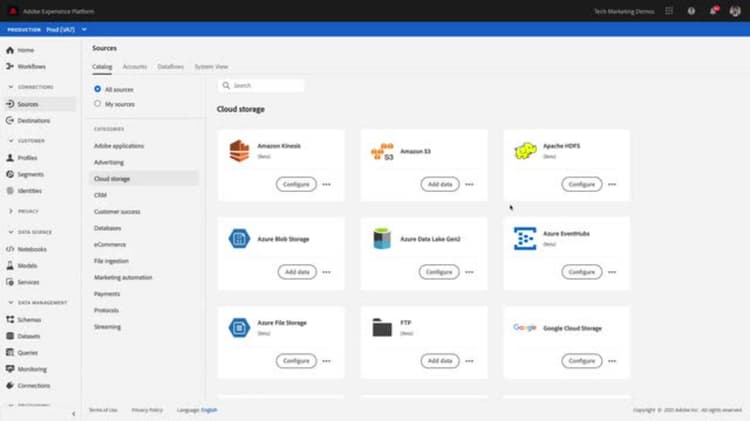Open Workflows icon in sidebar
Viewport: 750px width, 421px height.
10,66
